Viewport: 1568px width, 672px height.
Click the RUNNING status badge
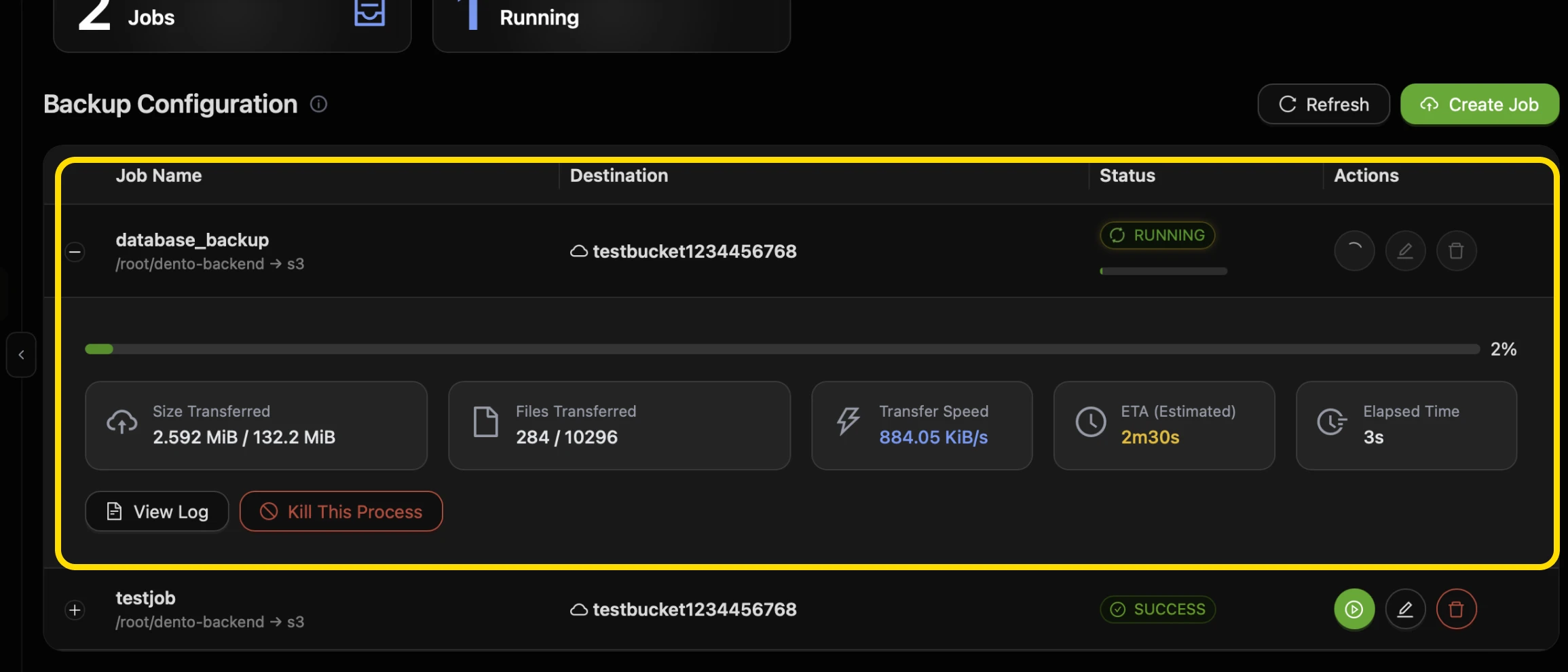click(x=1157, y=235)
